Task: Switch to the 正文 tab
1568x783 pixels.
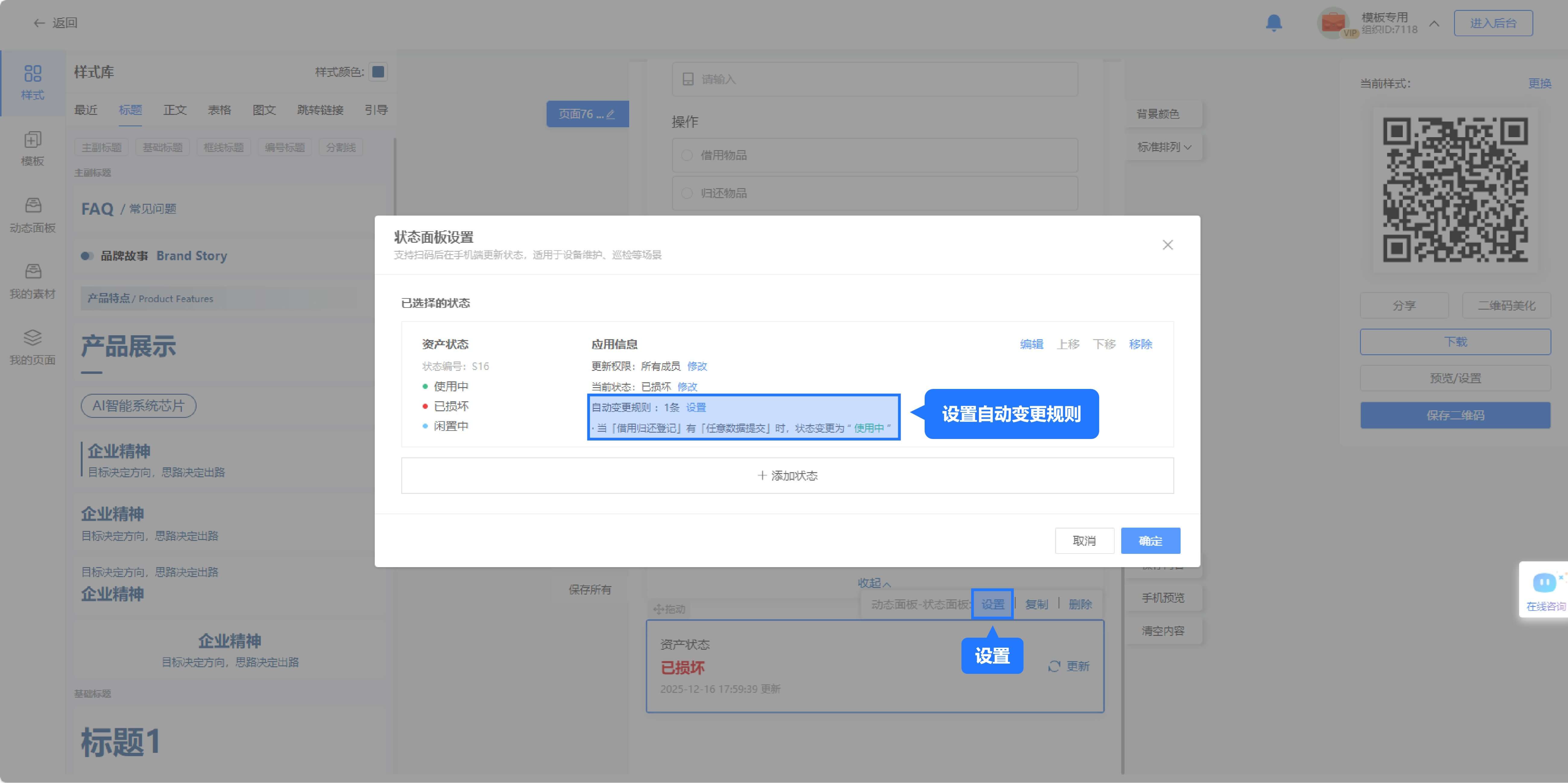Action: click(x=175, y=109)
